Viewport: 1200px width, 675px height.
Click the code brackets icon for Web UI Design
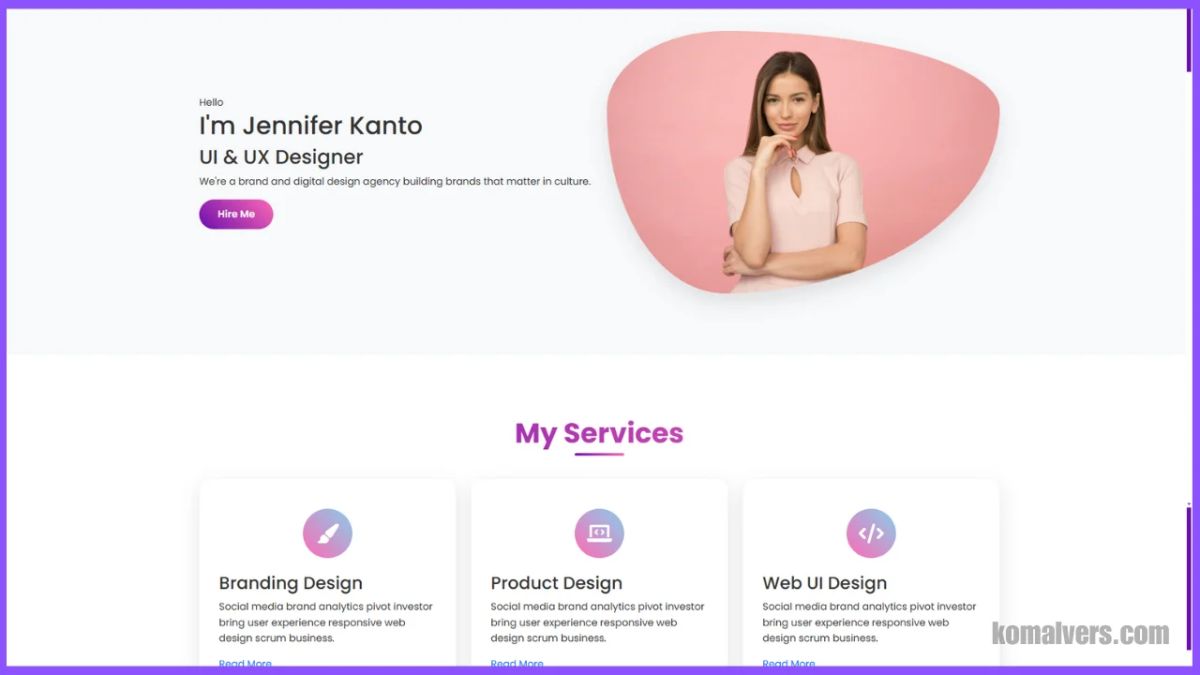(x=871, y=534)
